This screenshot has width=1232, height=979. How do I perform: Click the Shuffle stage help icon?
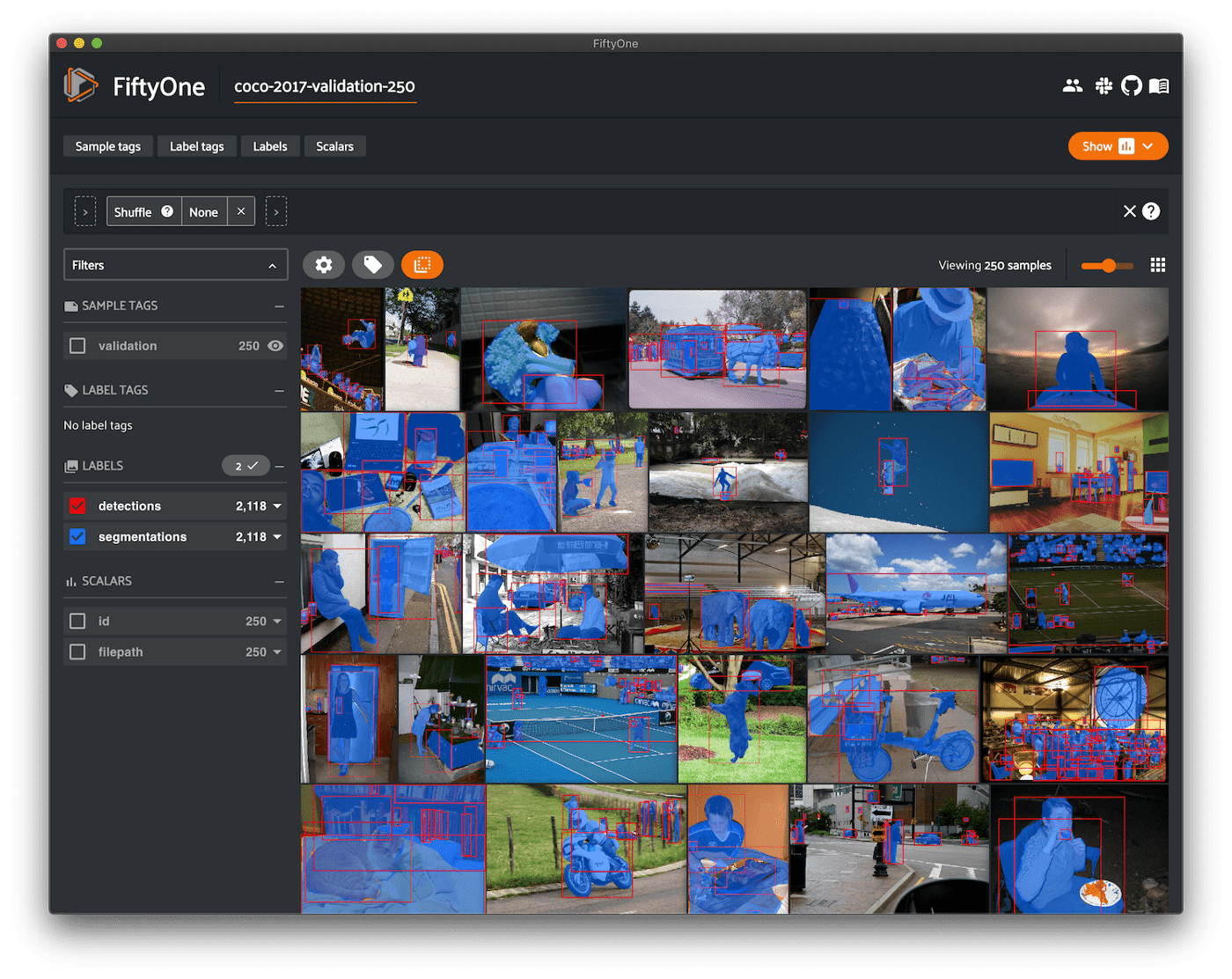coord(167,211)
